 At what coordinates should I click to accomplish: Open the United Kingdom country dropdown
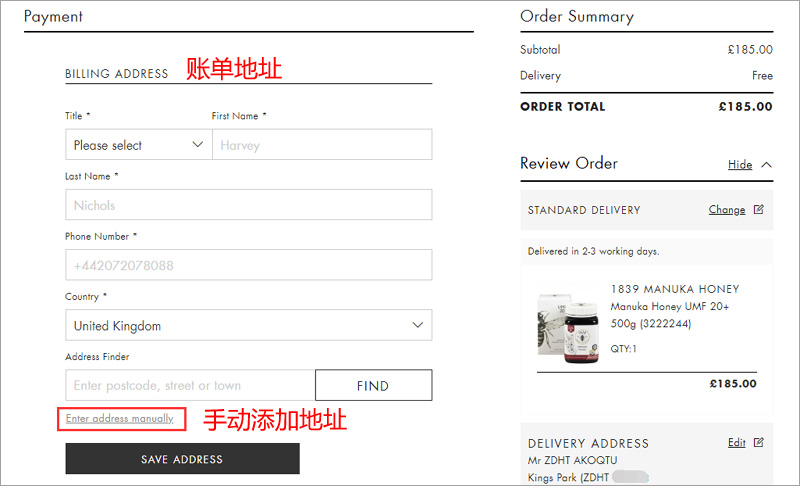[x=248, y=325]
